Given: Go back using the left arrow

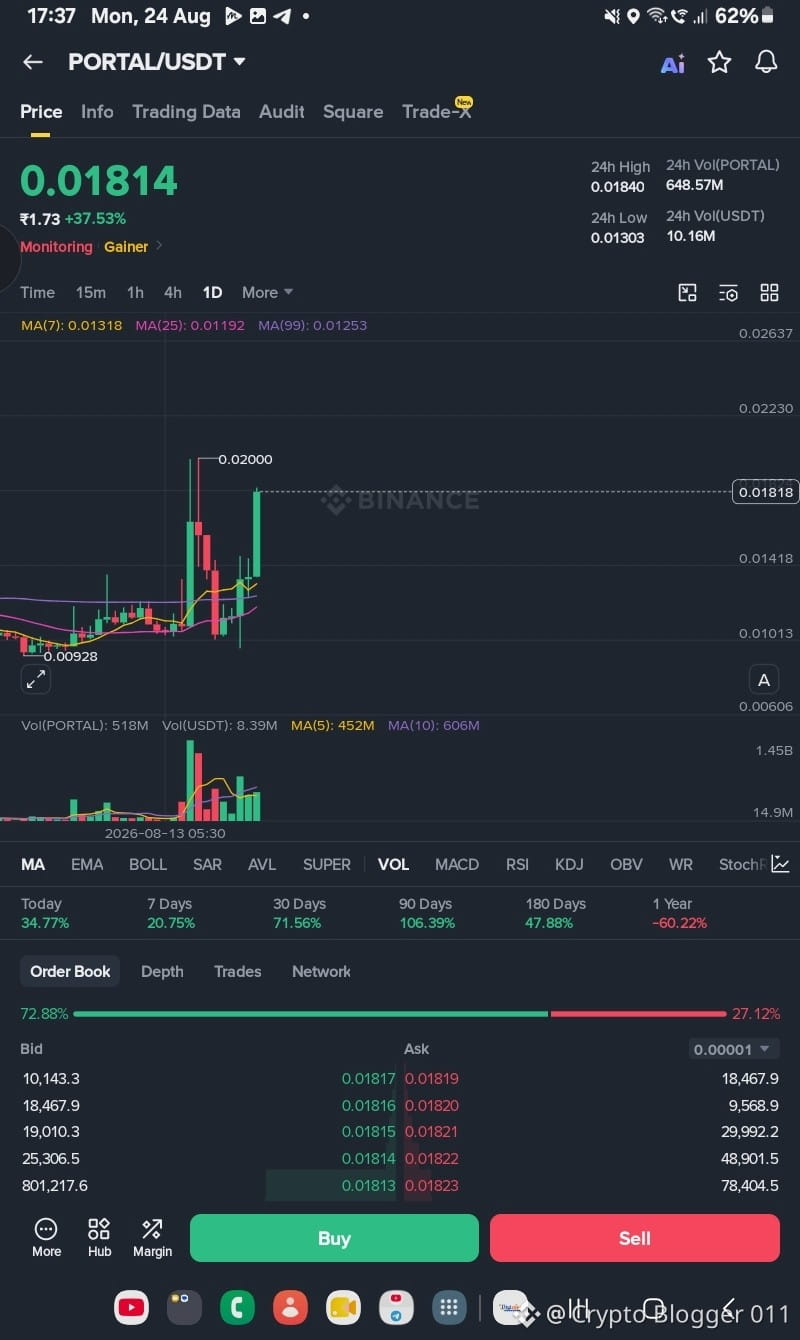Looking at the screenshot, I should pyautogui.click(x=33, y=62).
